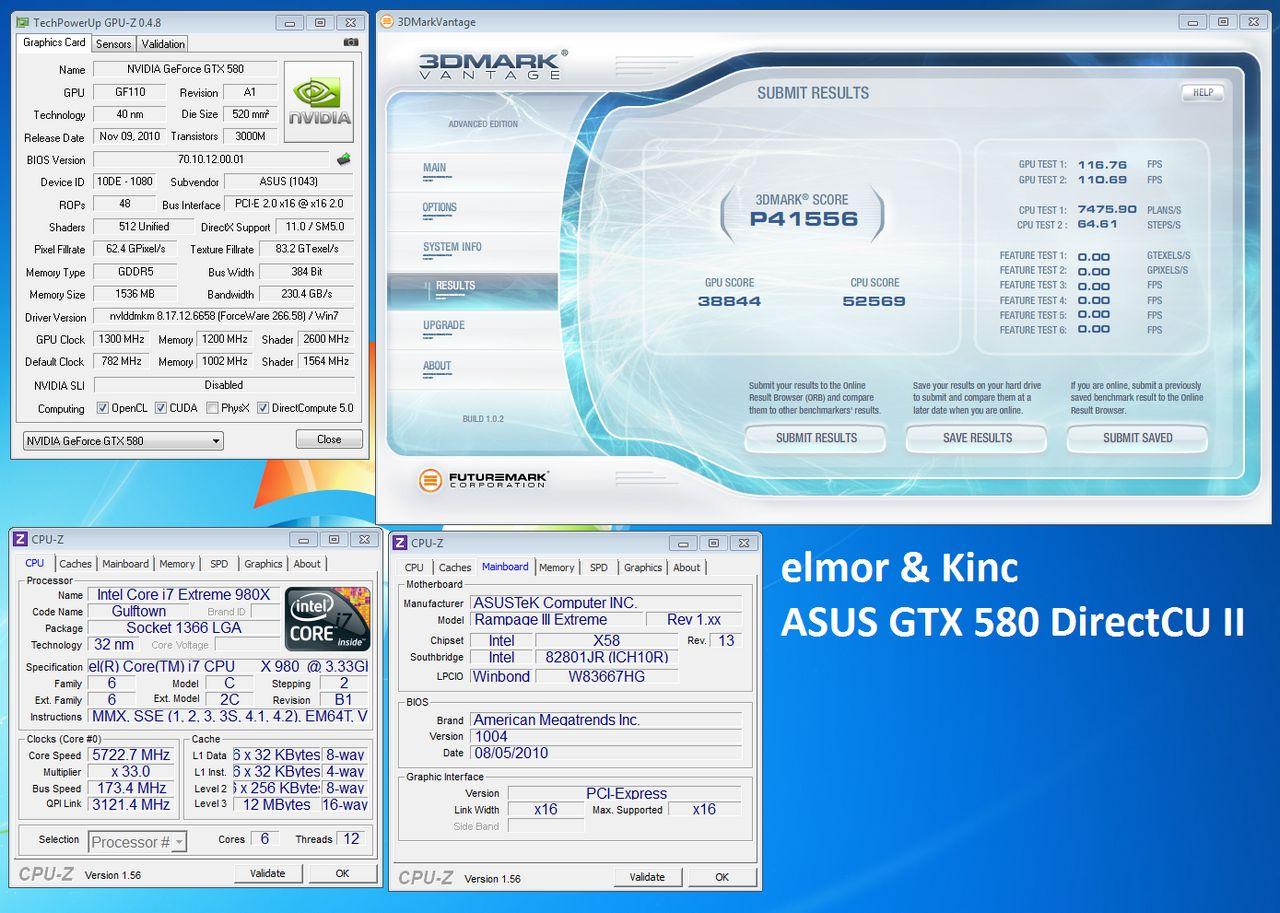1280x913 pixels.
Task: Click Validate in the CPU-Z Mainboard window
Action: click(x=647, y=877)
